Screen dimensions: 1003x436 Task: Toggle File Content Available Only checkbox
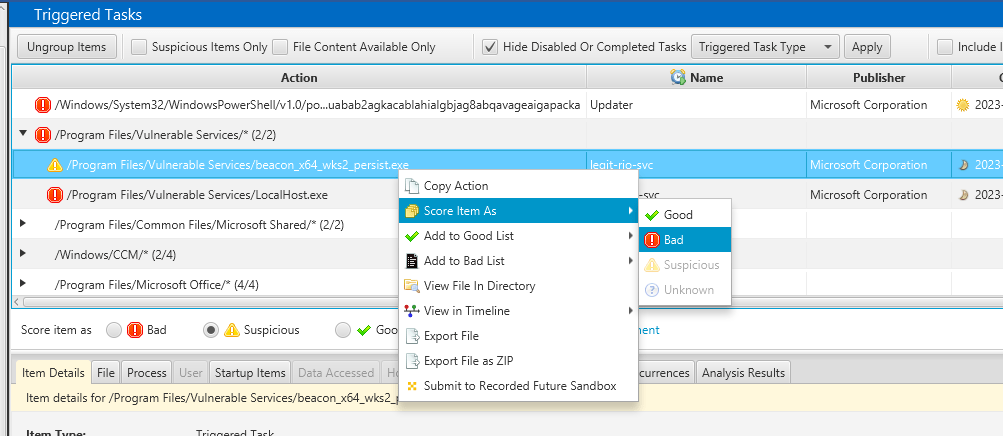(x=281, y=47)
